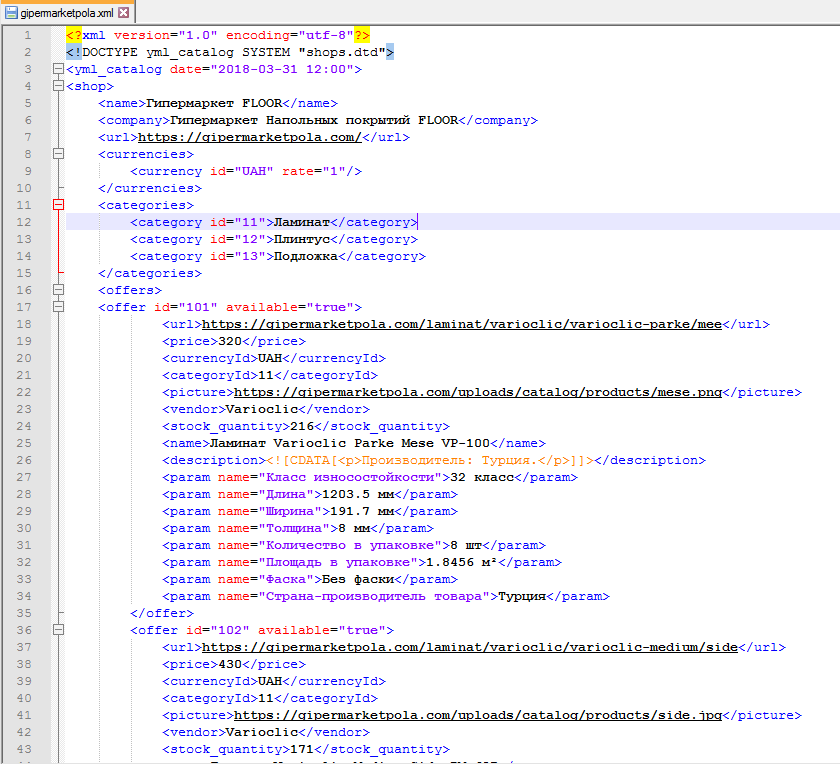Select the gipermarketpola.xml tab

point(67,12)
